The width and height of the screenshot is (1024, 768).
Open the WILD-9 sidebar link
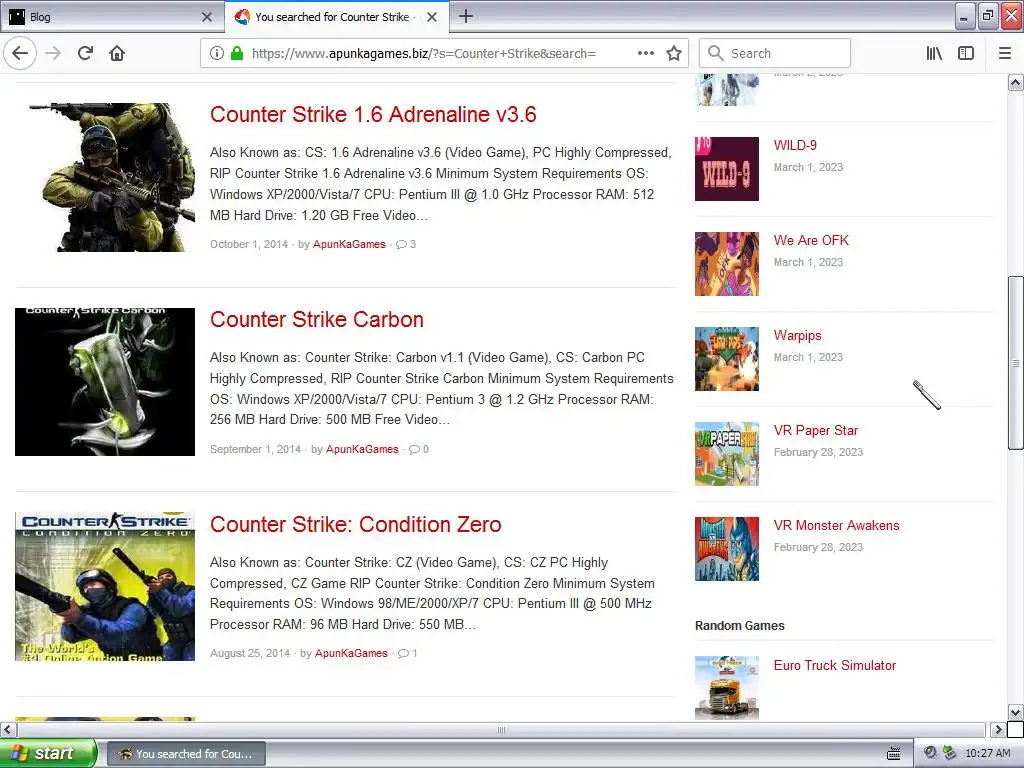point(795,146)
